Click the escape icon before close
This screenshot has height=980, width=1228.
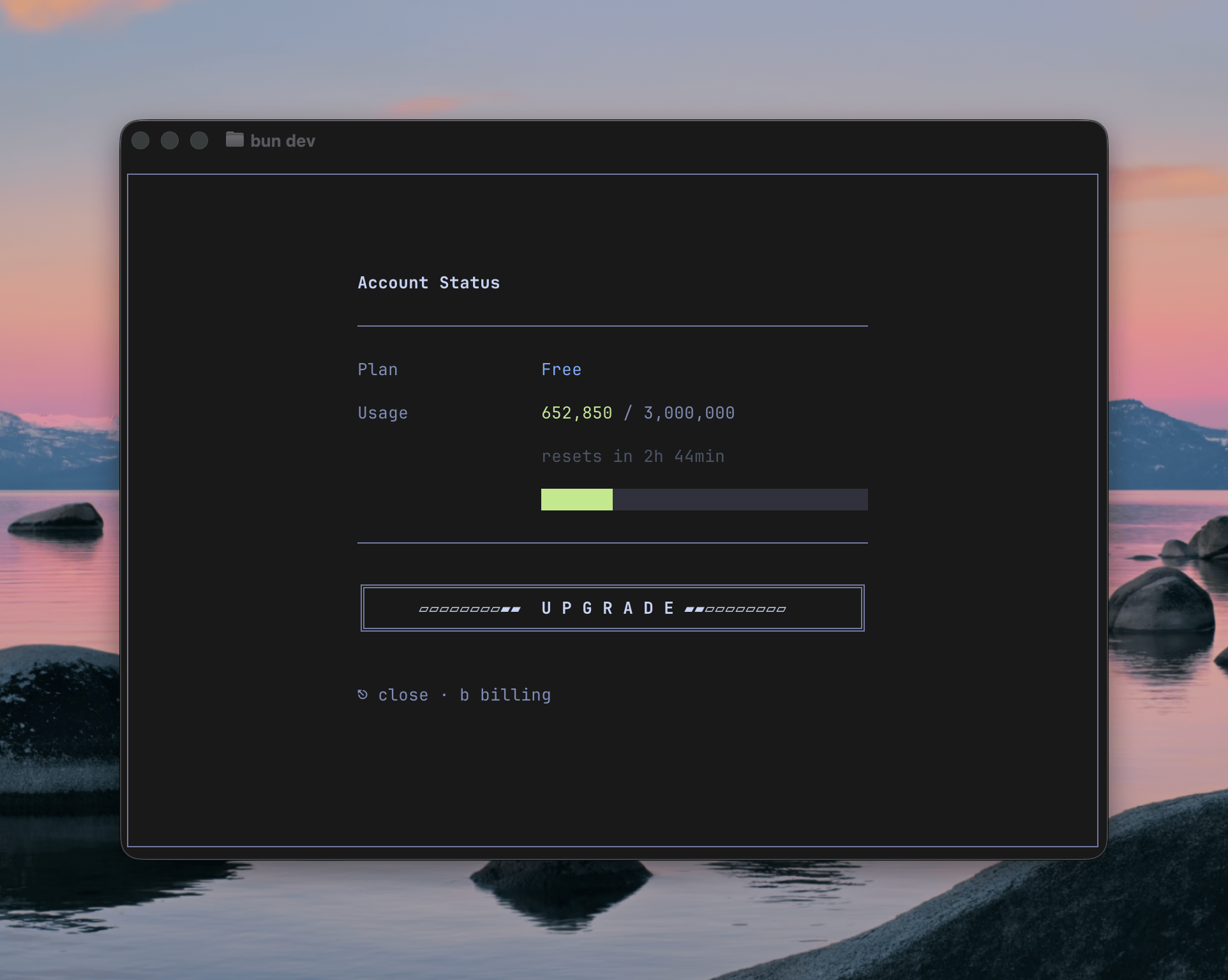pyautogui.click(x=363, y=694)
